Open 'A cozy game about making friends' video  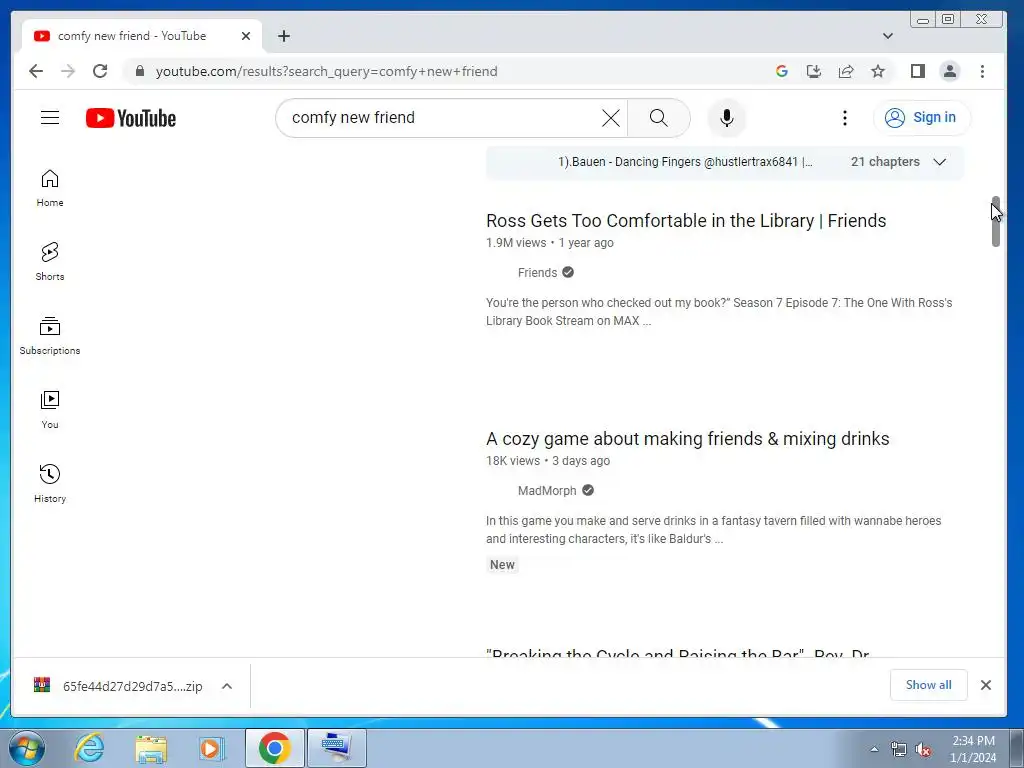click(688, 439)
